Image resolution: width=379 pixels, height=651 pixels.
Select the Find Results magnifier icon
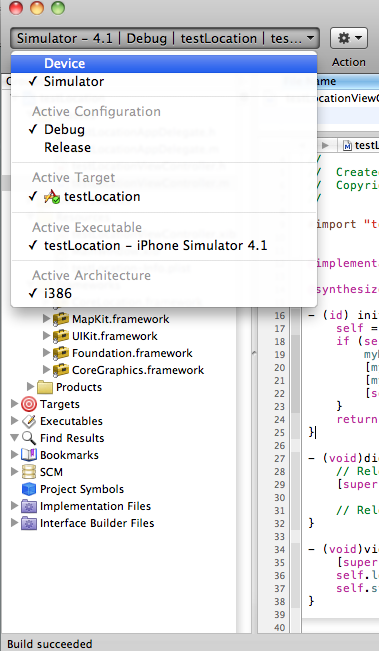[x=29, y=438]
